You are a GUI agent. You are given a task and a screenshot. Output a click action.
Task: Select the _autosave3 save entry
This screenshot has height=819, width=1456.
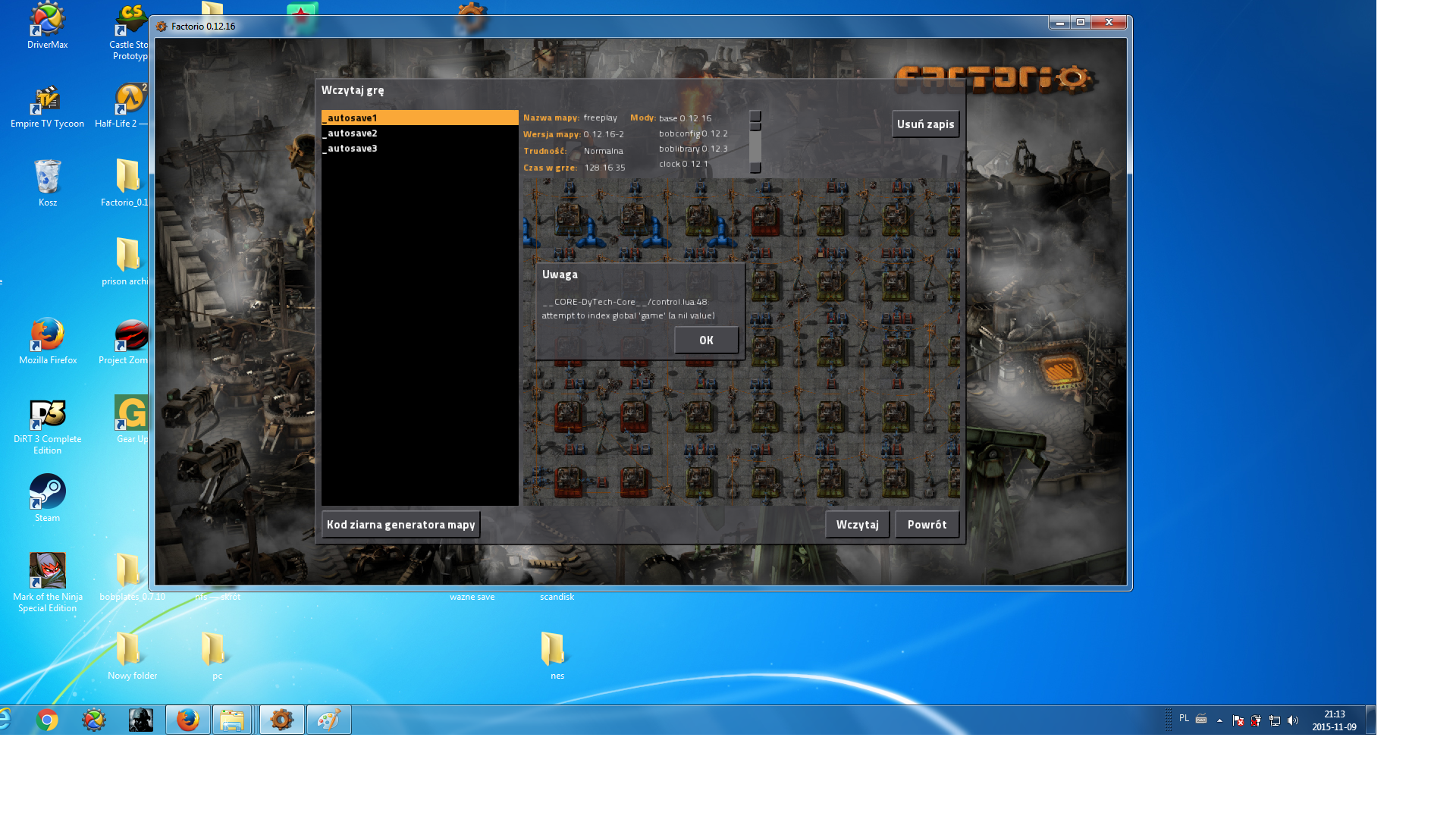point(419,148)
